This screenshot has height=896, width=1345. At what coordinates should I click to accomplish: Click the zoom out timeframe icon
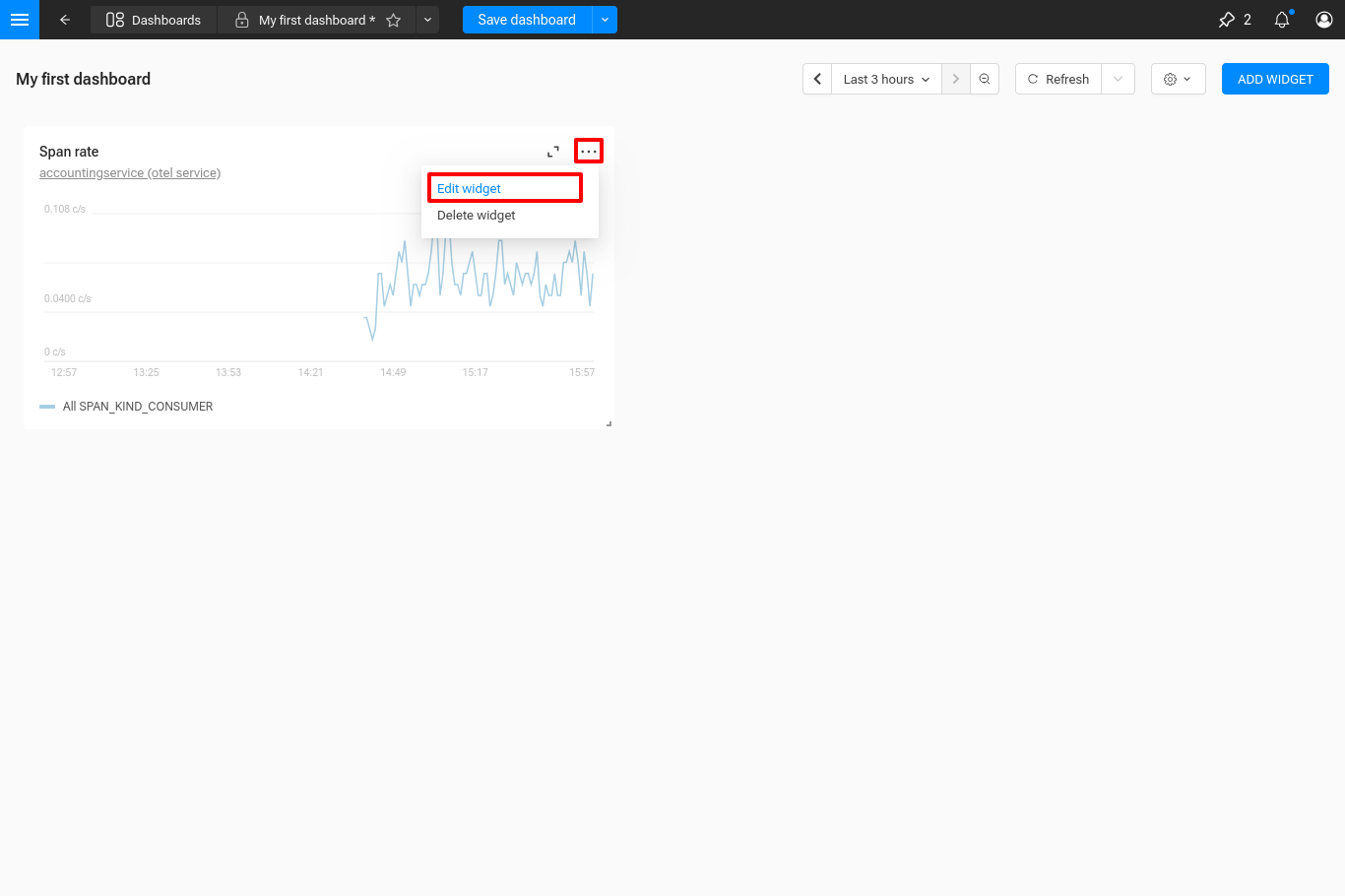(985, 79)
